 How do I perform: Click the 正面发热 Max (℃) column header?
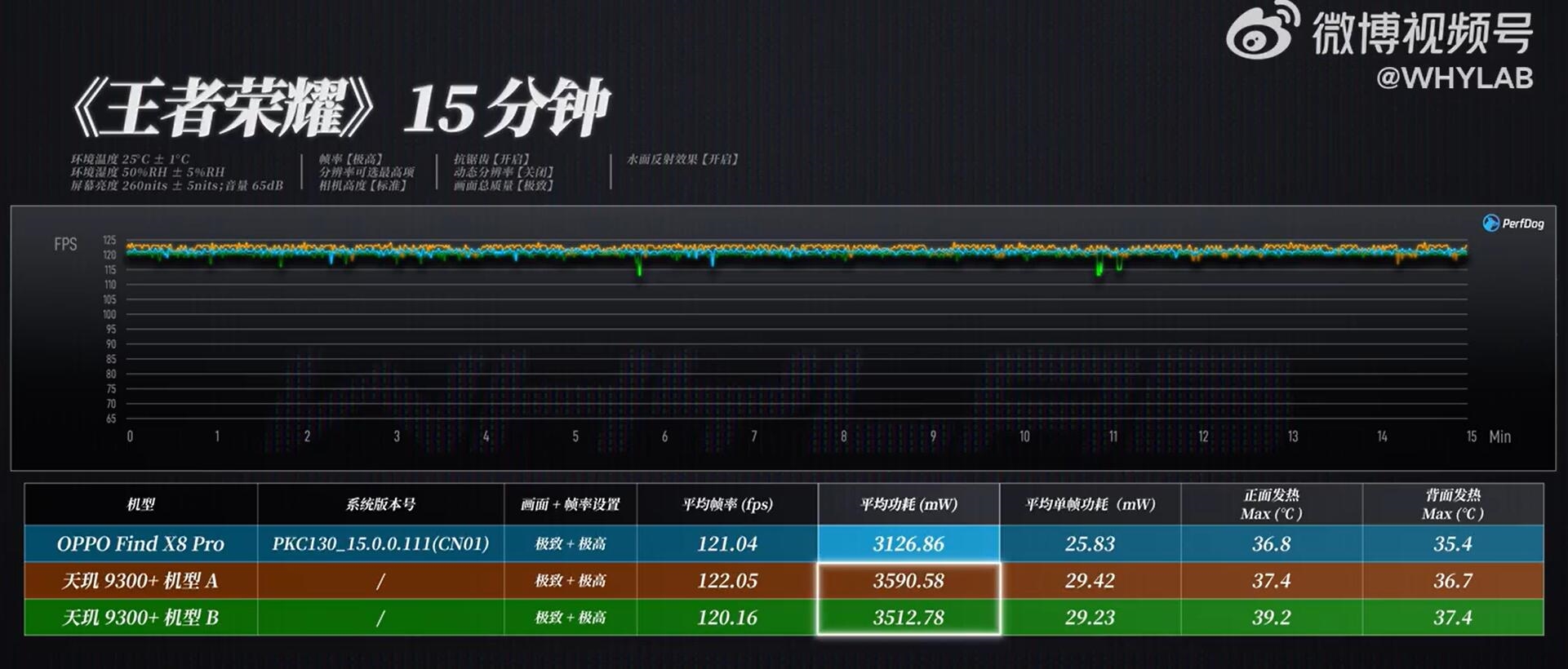(1272, 504)
